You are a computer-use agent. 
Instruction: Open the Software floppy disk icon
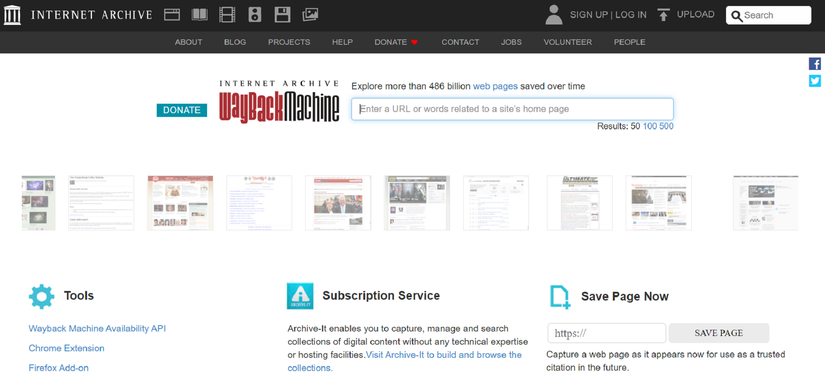click(283, 15)
